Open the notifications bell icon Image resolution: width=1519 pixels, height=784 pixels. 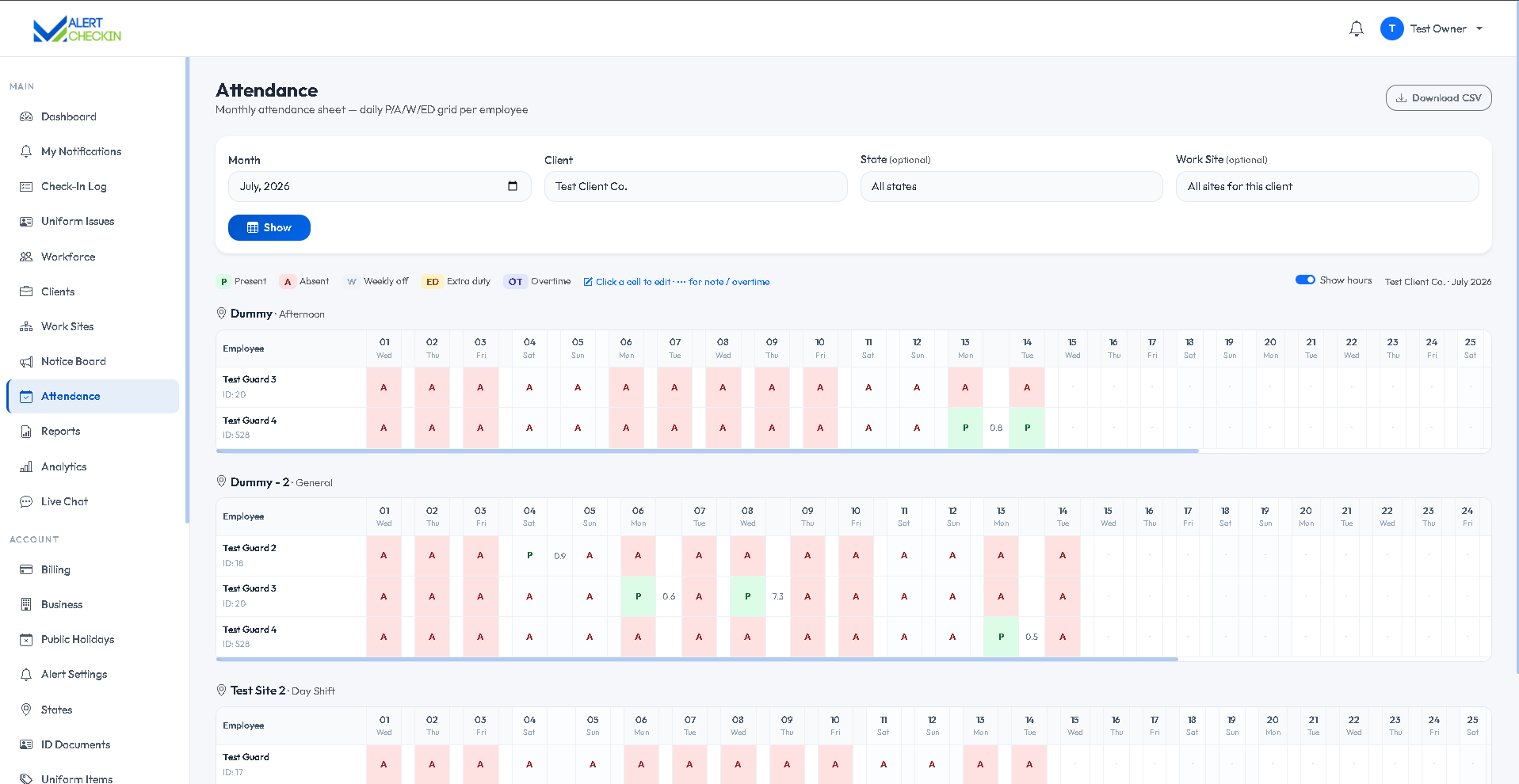1356,29
